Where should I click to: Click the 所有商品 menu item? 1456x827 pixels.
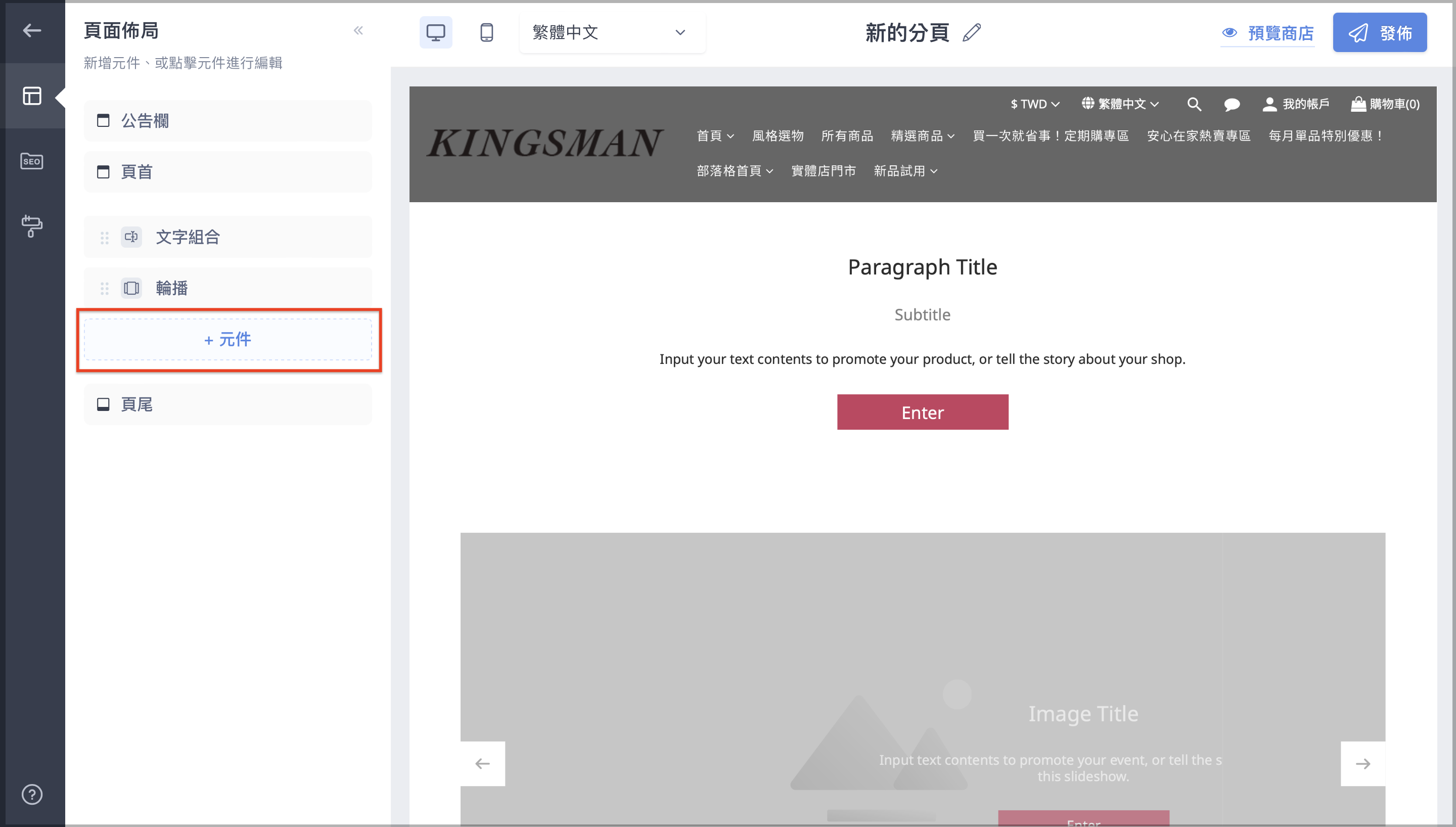click(x=847, y=136)
